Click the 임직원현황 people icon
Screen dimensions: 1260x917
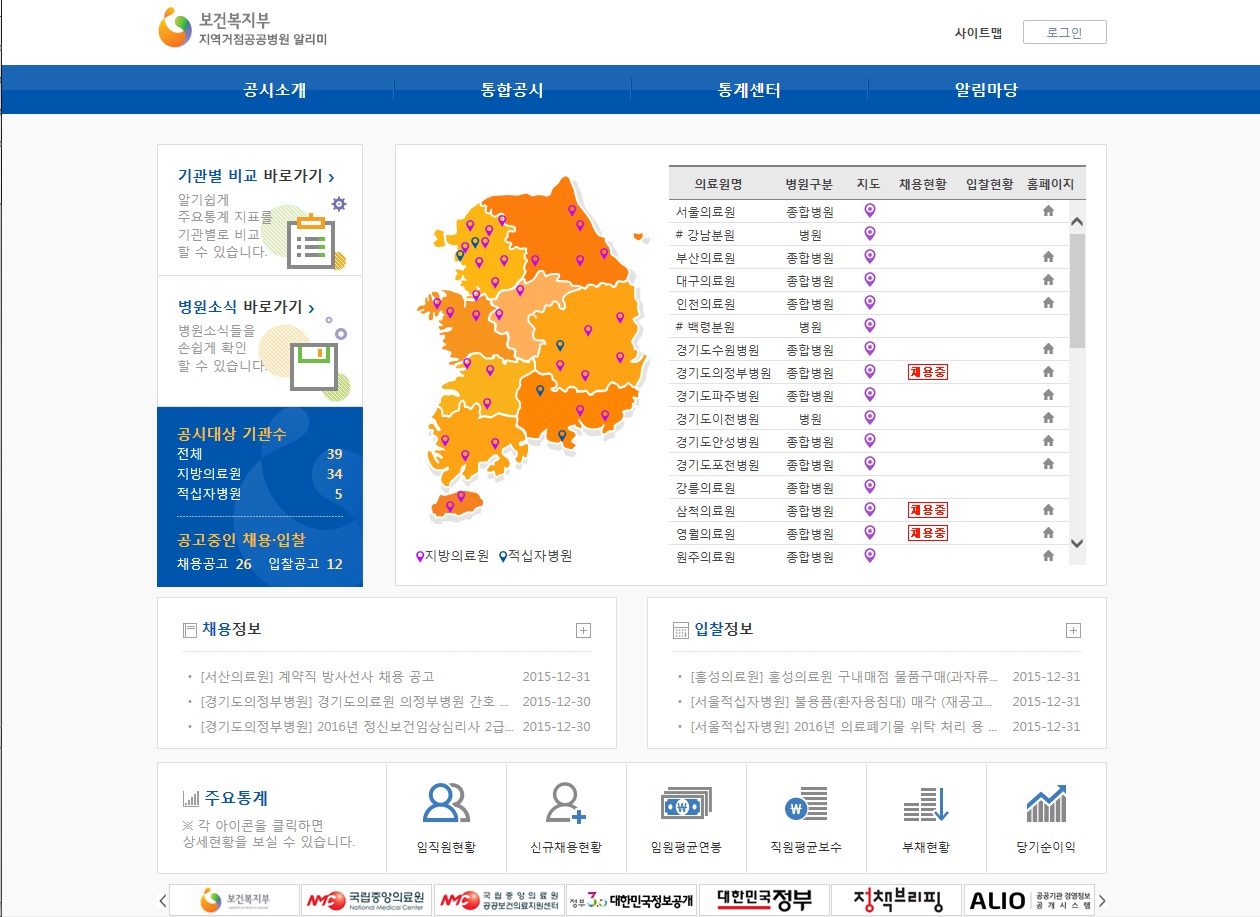click(446, 803)
